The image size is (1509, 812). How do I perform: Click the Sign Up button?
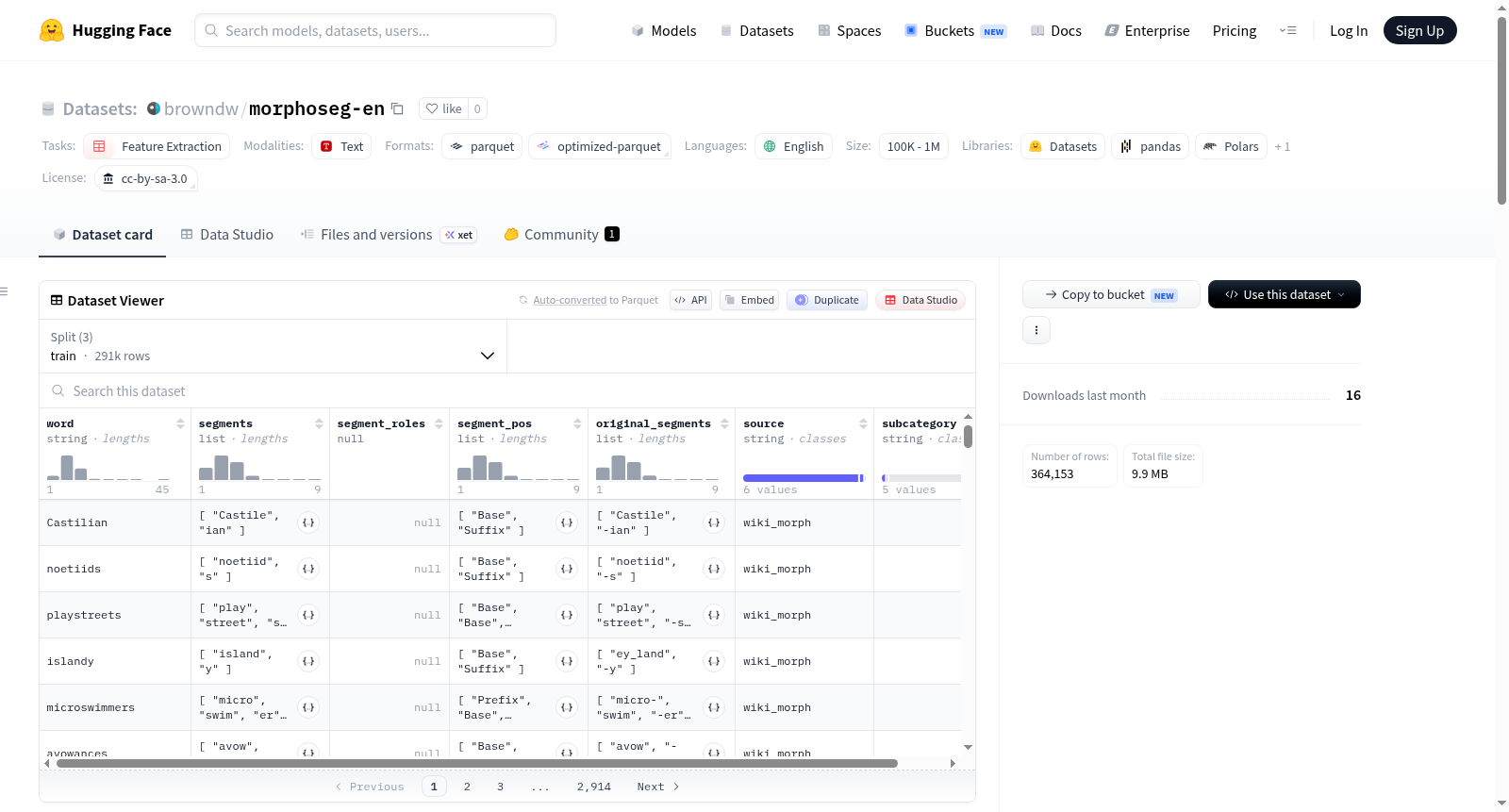coord(1419,30)
